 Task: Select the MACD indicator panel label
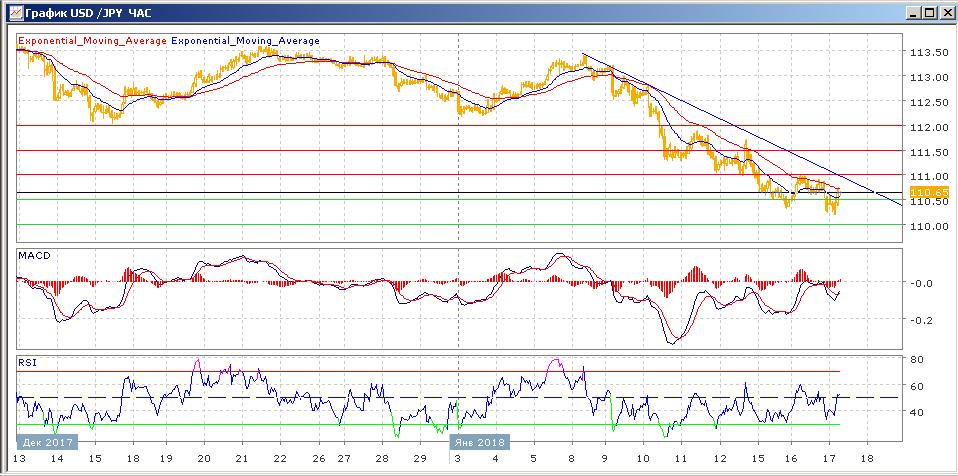click(x=34, y=256)
